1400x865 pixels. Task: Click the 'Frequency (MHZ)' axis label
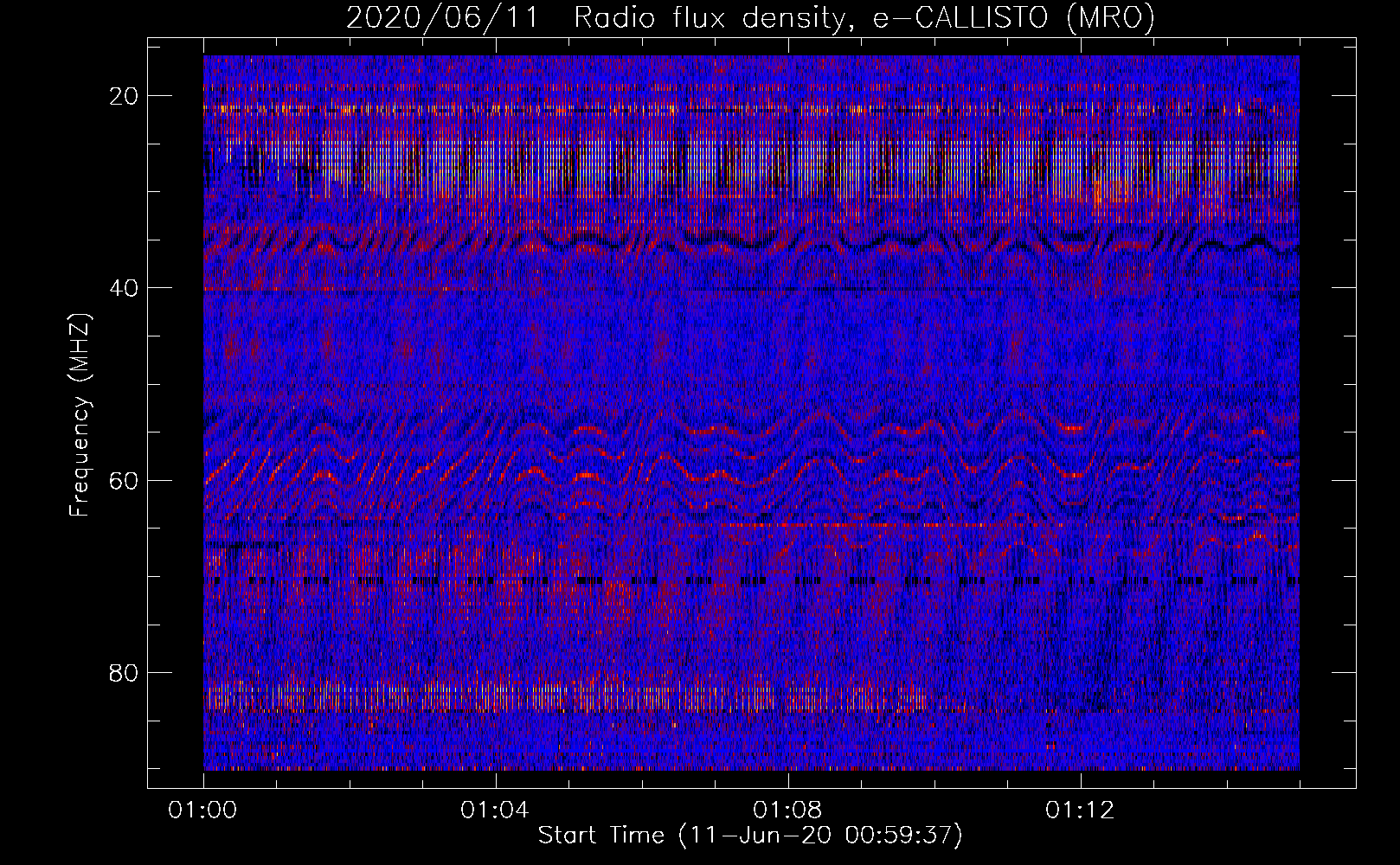point(79,415)
